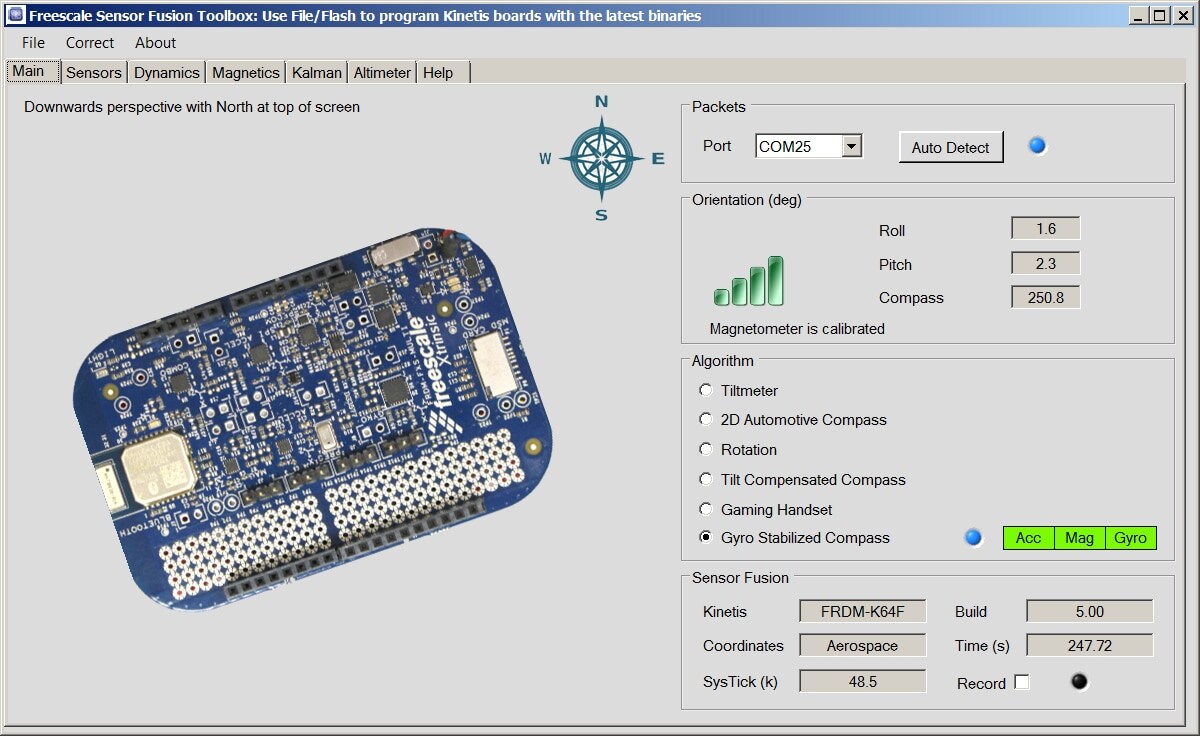Click the black Record indicator LED

click(x=1079, y=682)
